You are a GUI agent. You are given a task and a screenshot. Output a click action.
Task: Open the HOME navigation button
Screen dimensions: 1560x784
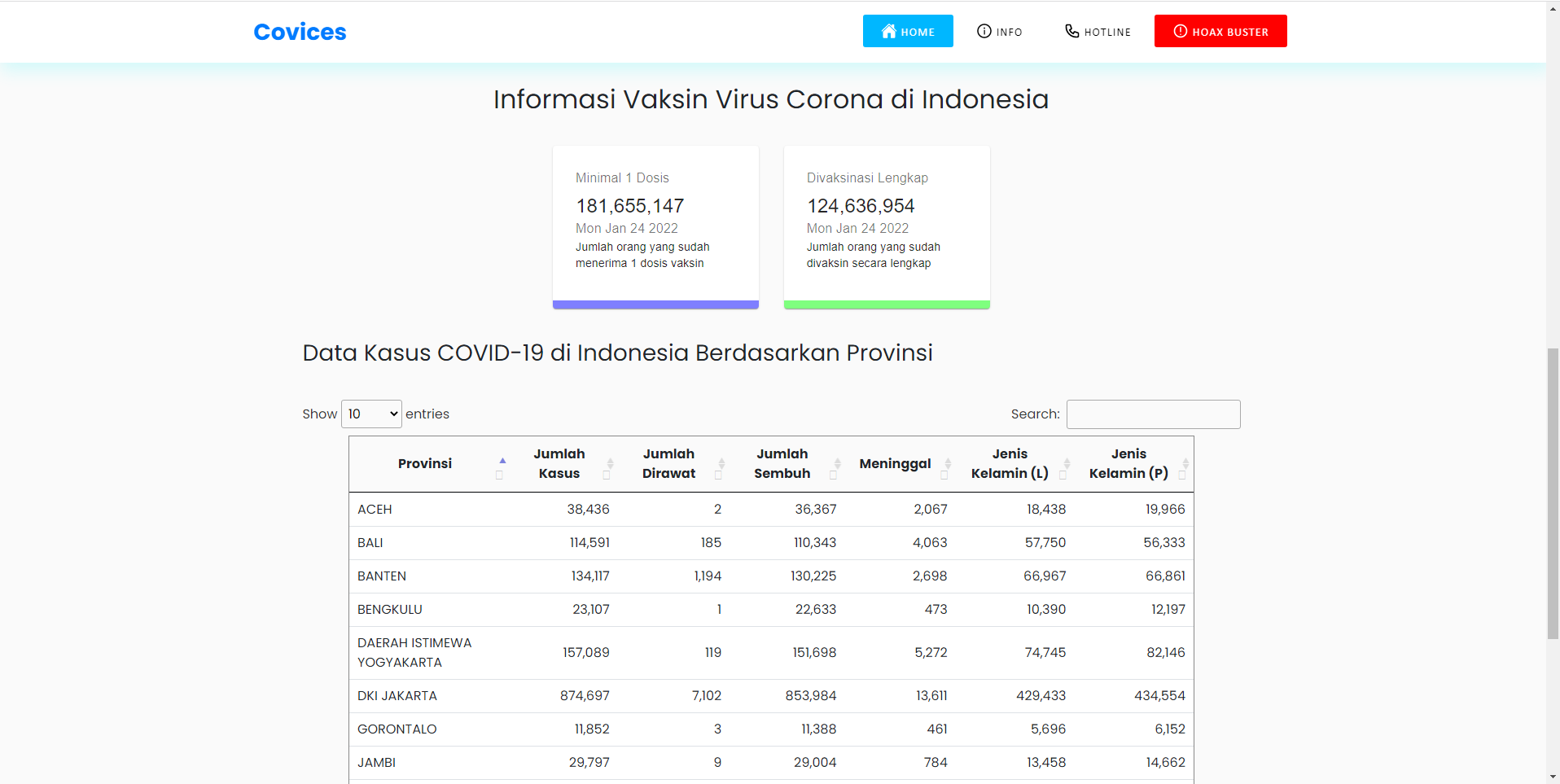pyautogui.click(x=908, y=31)
